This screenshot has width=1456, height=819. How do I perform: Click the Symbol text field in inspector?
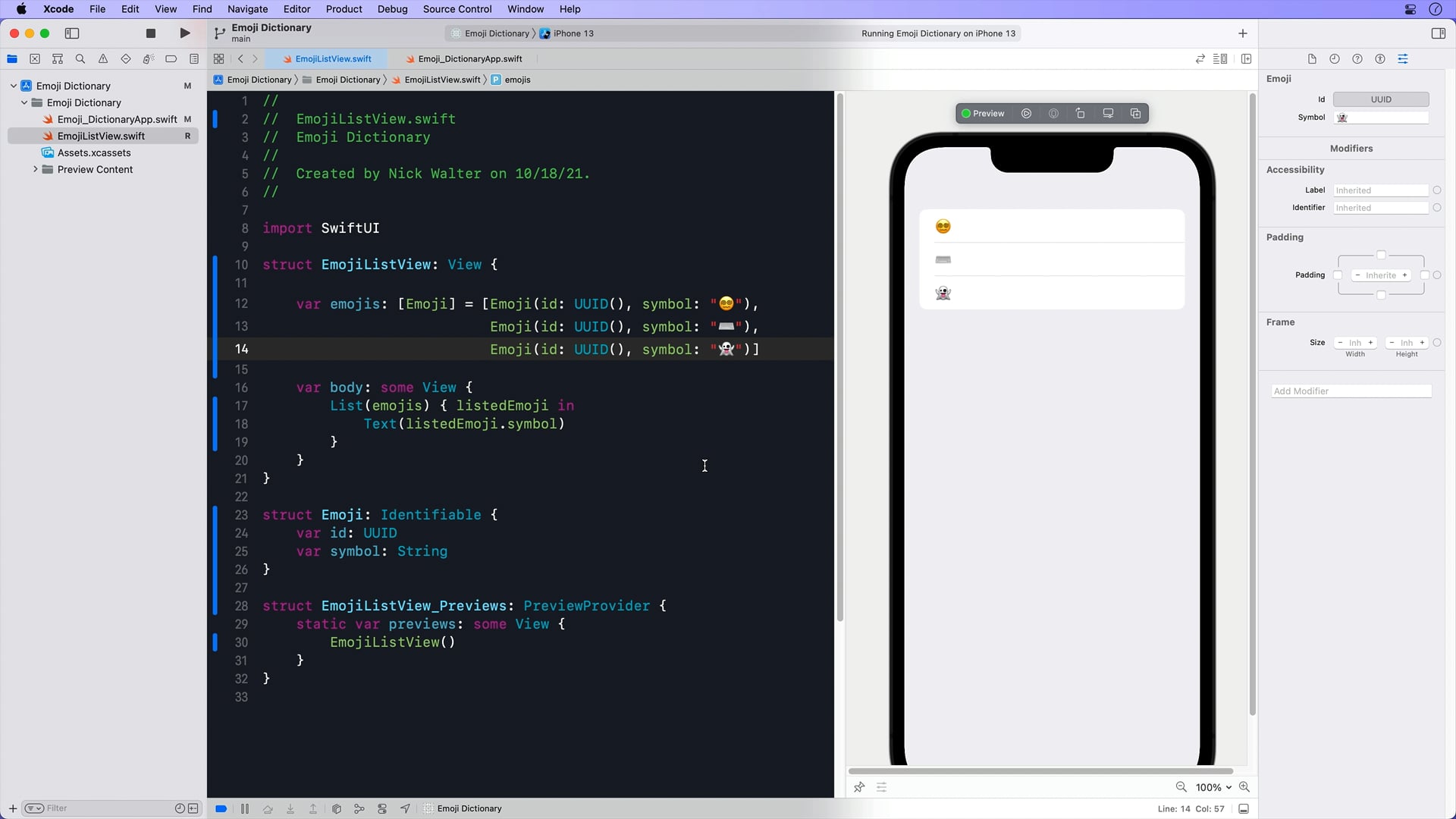(1381, 118)
